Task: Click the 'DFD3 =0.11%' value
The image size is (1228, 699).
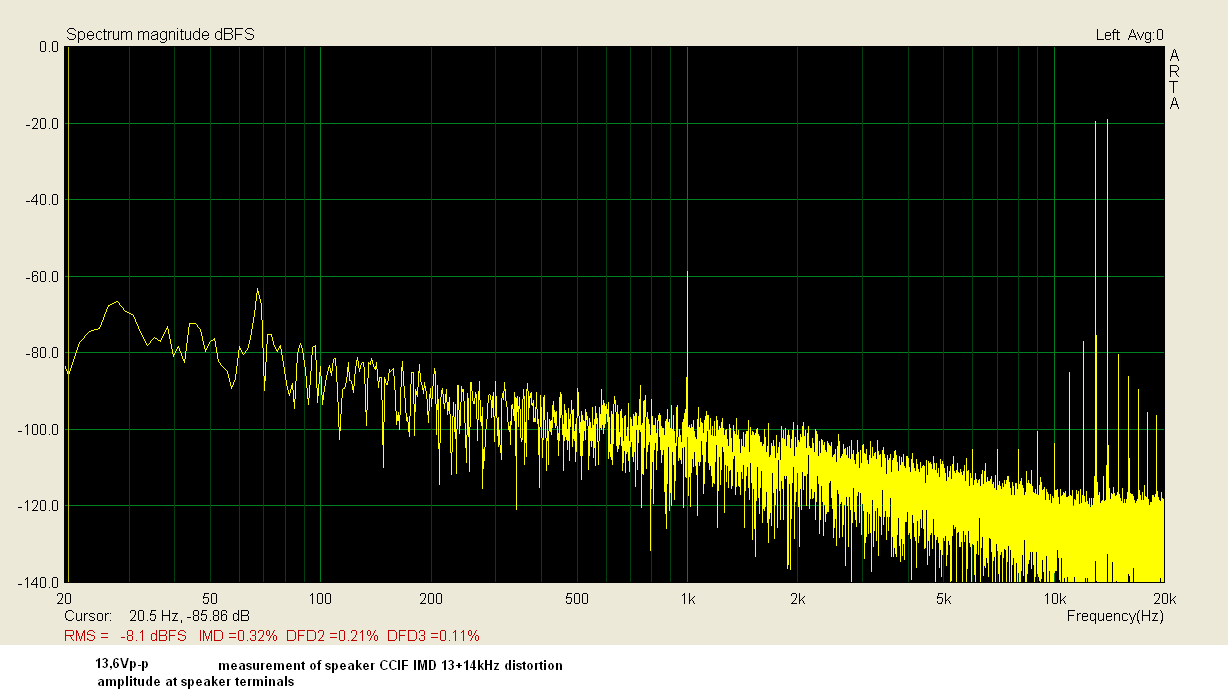Action: (x=434, y=635)
